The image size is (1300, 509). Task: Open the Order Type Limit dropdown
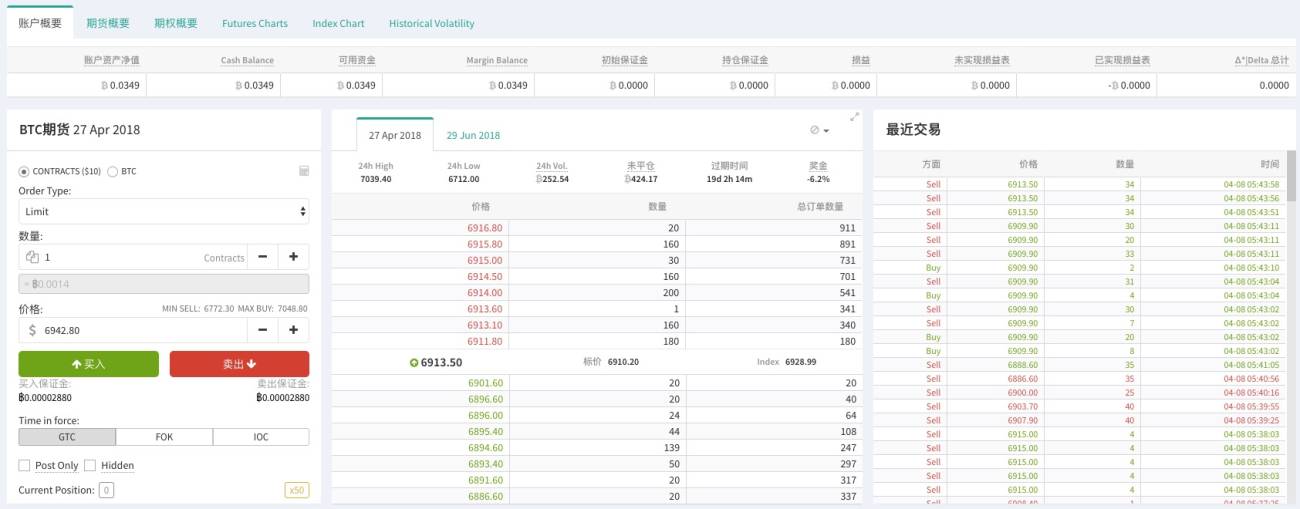tap(164, 211)
